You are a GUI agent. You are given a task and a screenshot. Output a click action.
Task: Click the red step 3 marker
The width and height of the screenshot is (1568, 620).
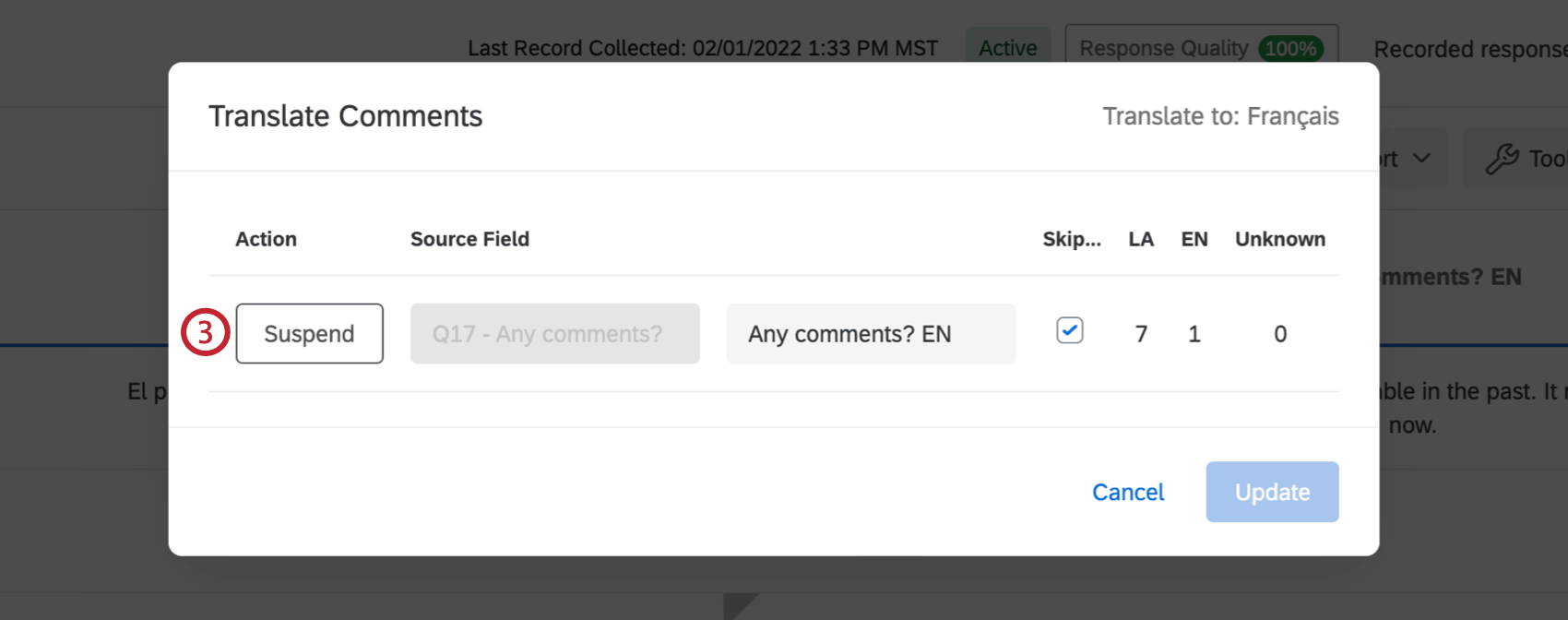tap(205, 333)
